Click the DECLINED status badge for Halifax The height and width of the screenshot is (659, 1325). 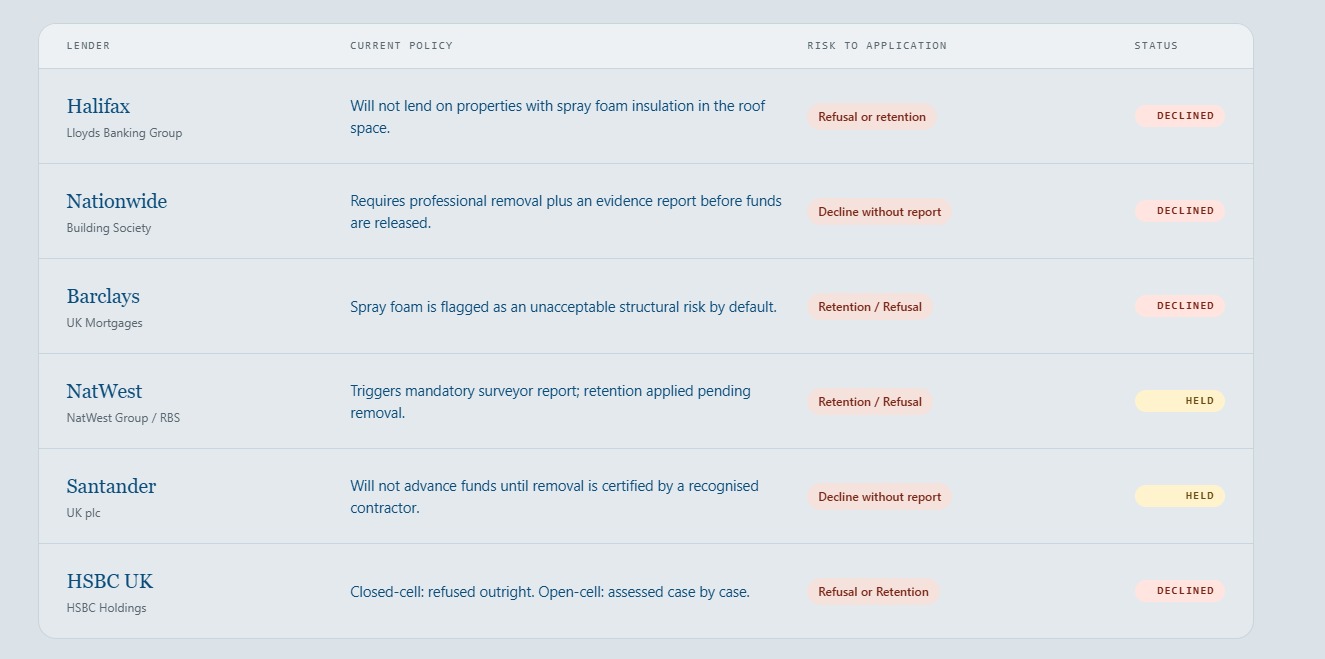(1180, 116)
